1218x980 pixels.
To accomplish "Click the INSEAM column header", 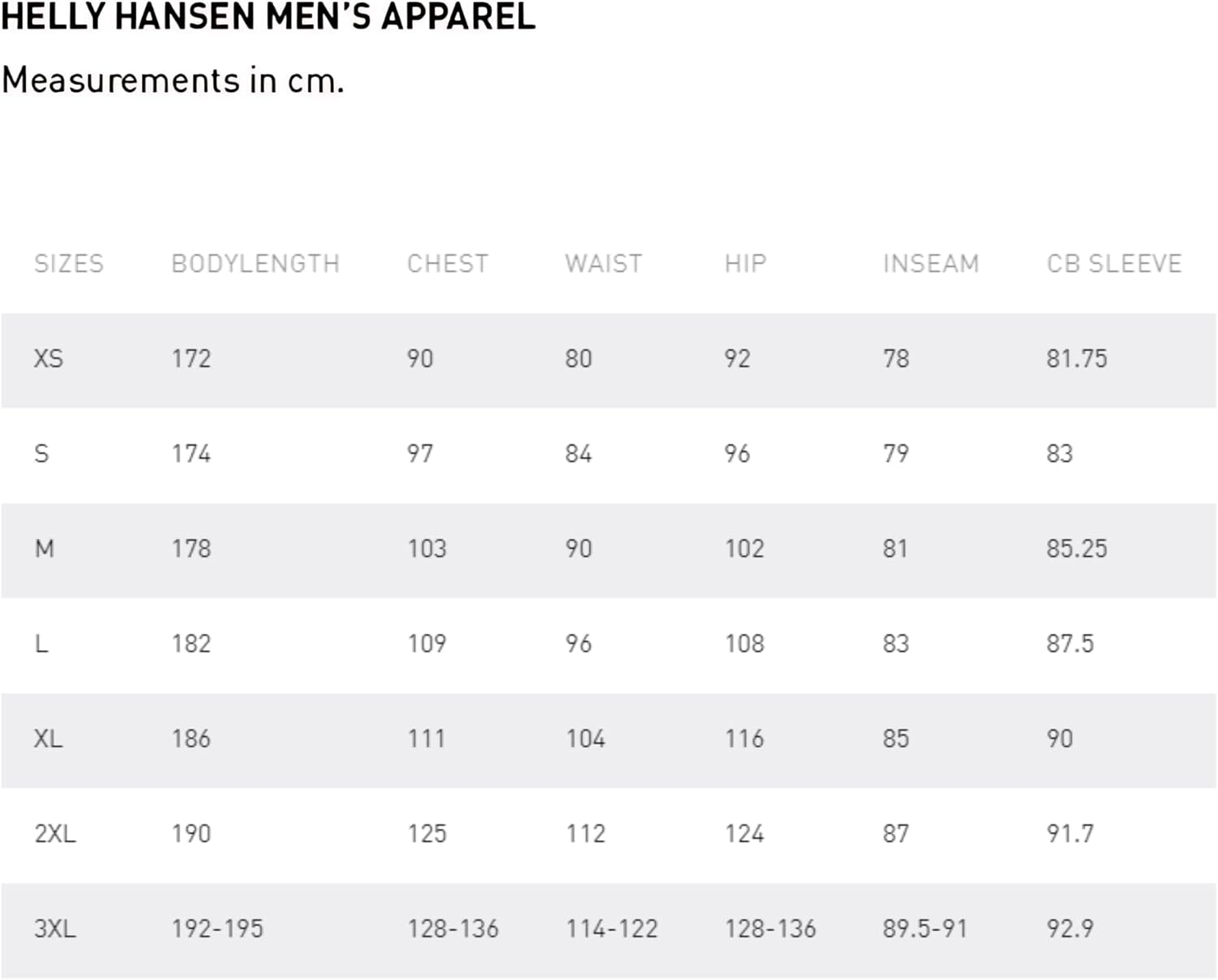I will [x=931, y=264].
